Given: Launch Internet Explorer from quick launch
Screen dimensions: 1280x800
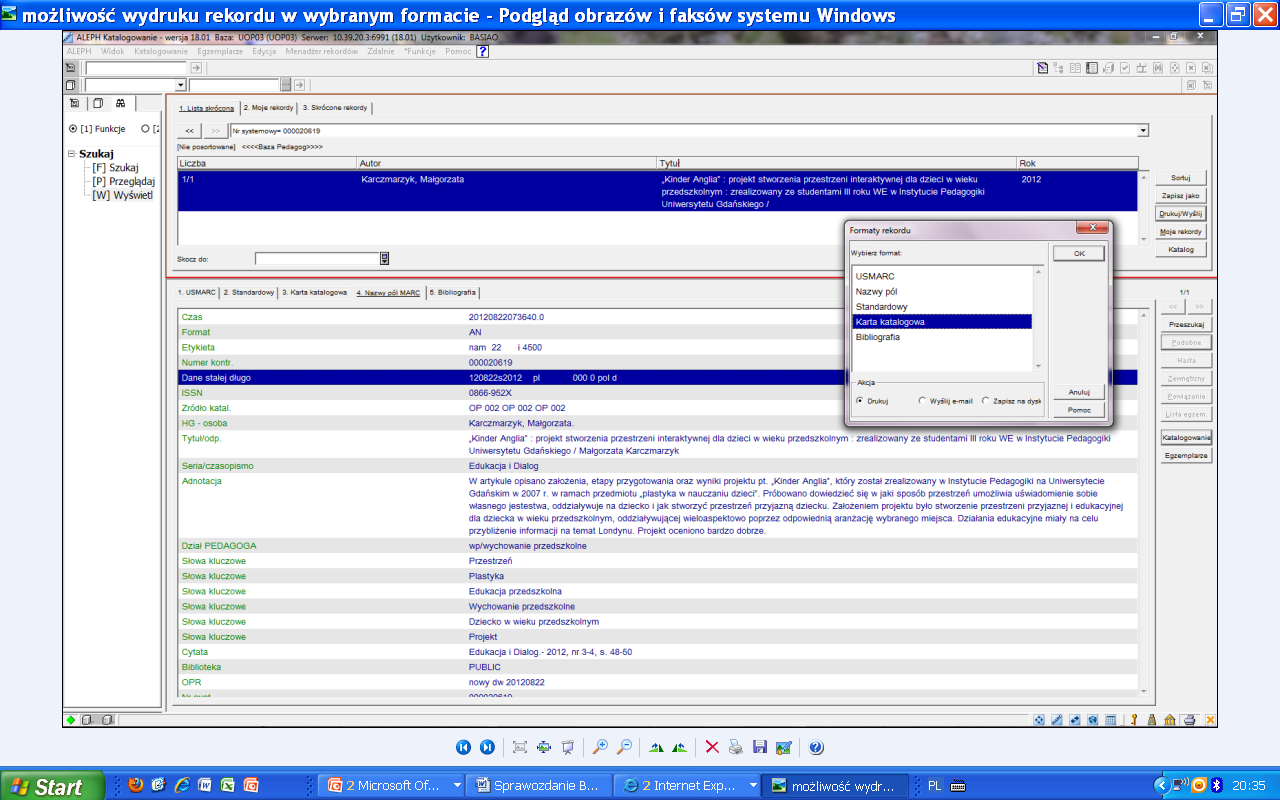Looking at the screenshot, I should [x=183, y=785].
